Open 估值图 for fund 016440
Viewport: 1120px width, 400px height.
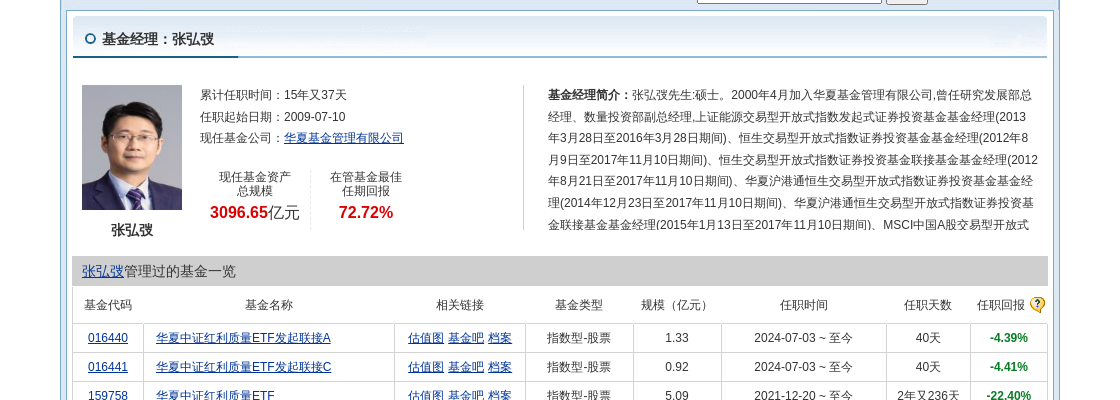[x=426, y=338]
